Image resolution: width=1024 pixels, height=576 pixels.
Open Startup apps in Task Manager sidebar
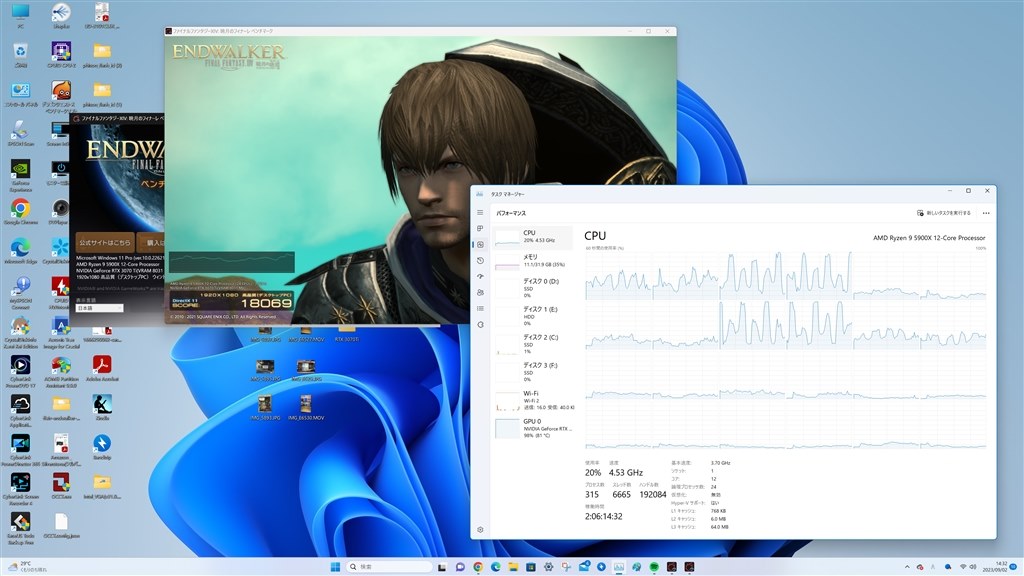[480, 276]
